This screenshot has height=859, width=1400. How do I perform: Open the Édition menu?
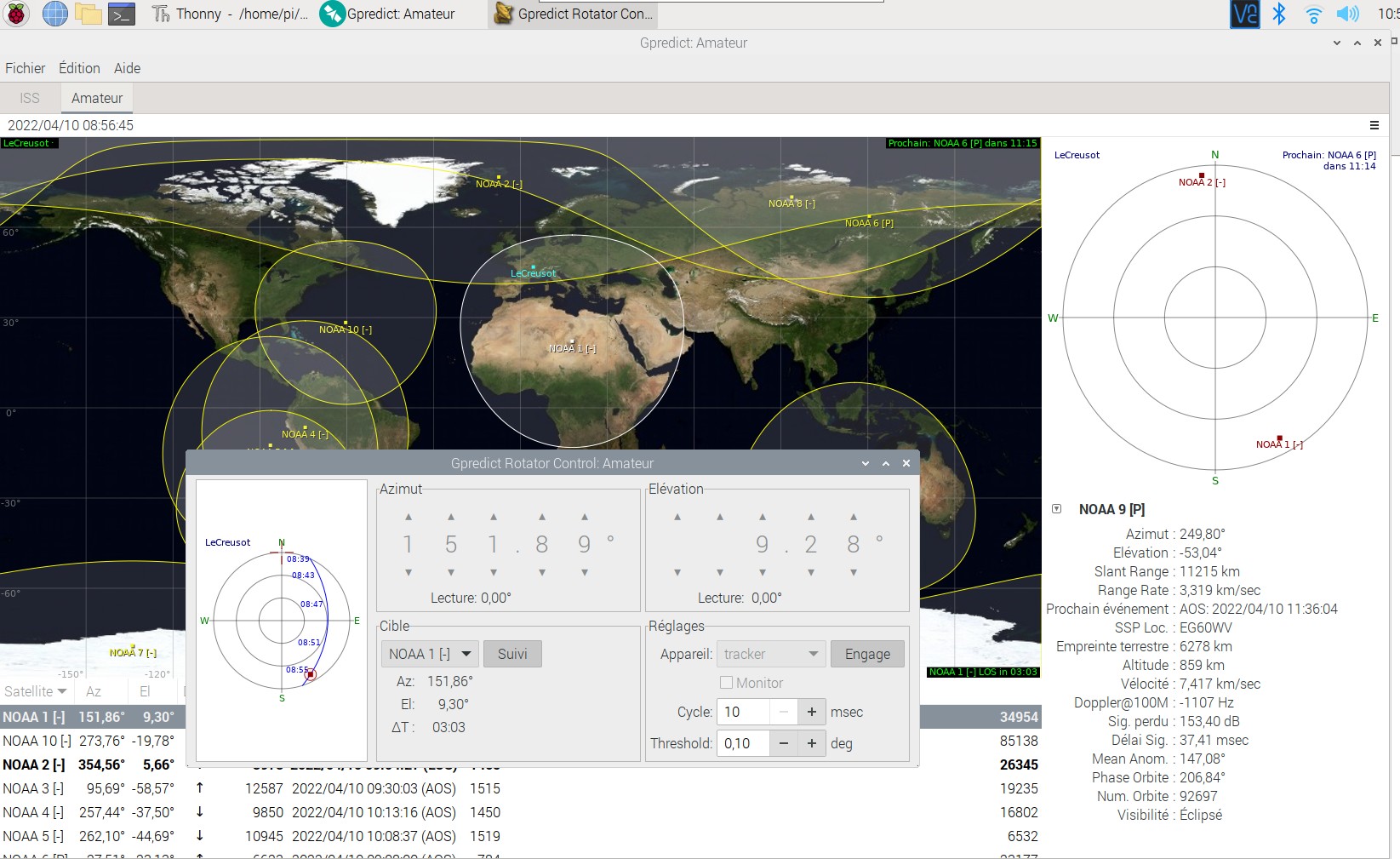pos(79,68)
